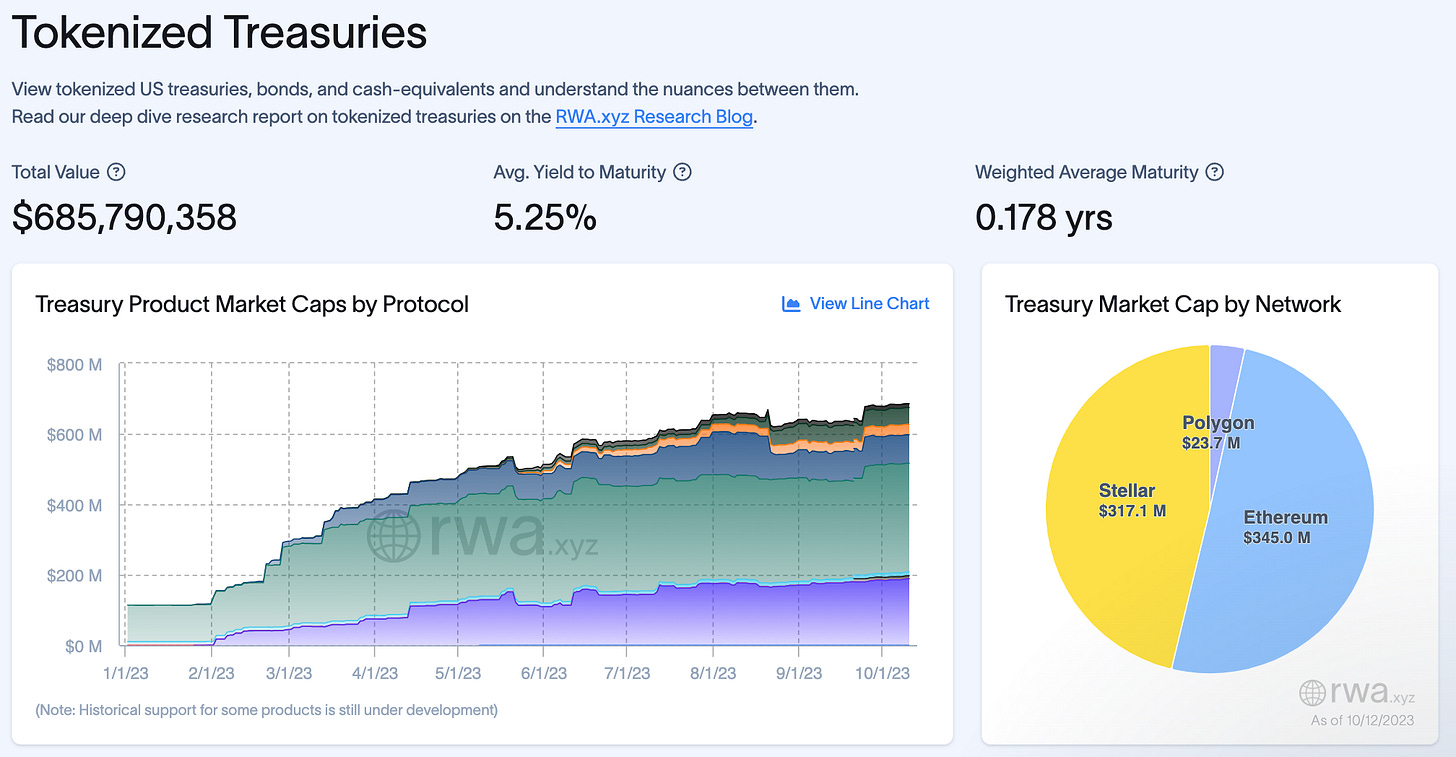This screenshot has height=757, width=1456.
Task: Click the line chart icon beside View Line Chart
Action: (791, 304)
